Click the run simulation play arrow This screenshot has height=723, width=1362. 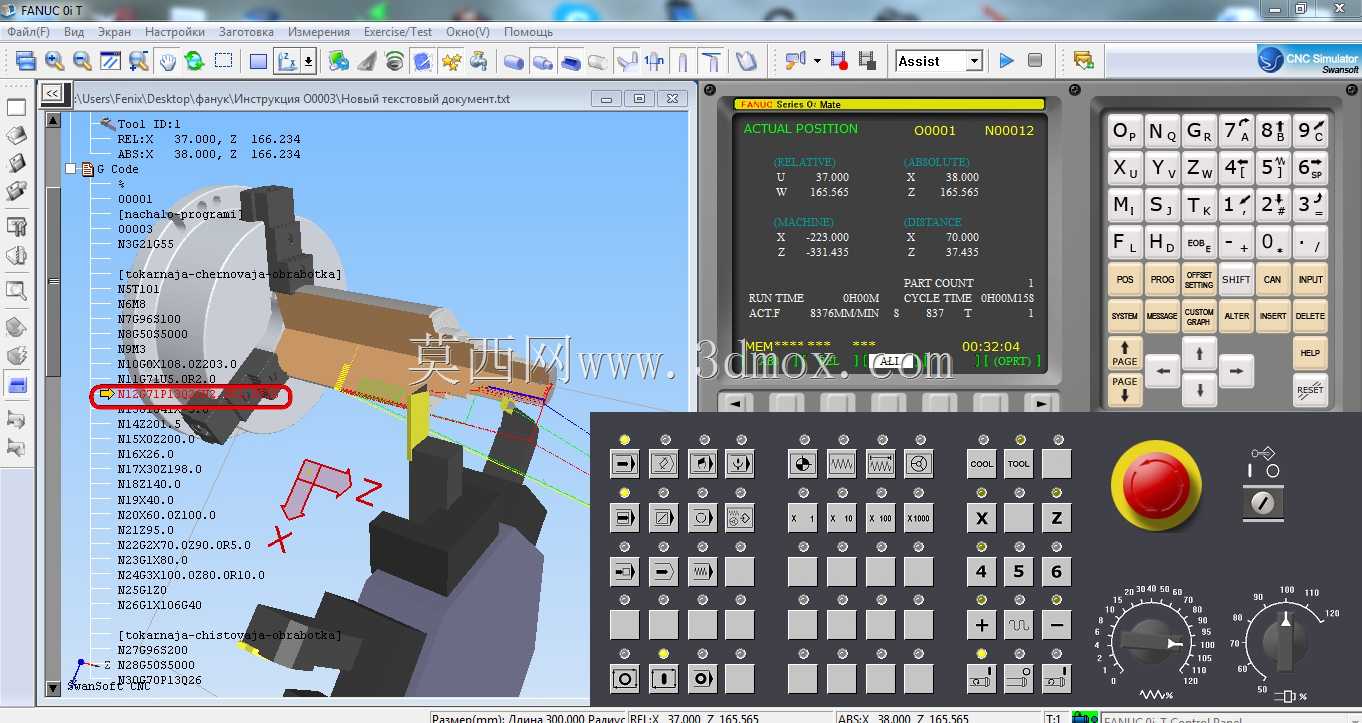click(1007, 61)
